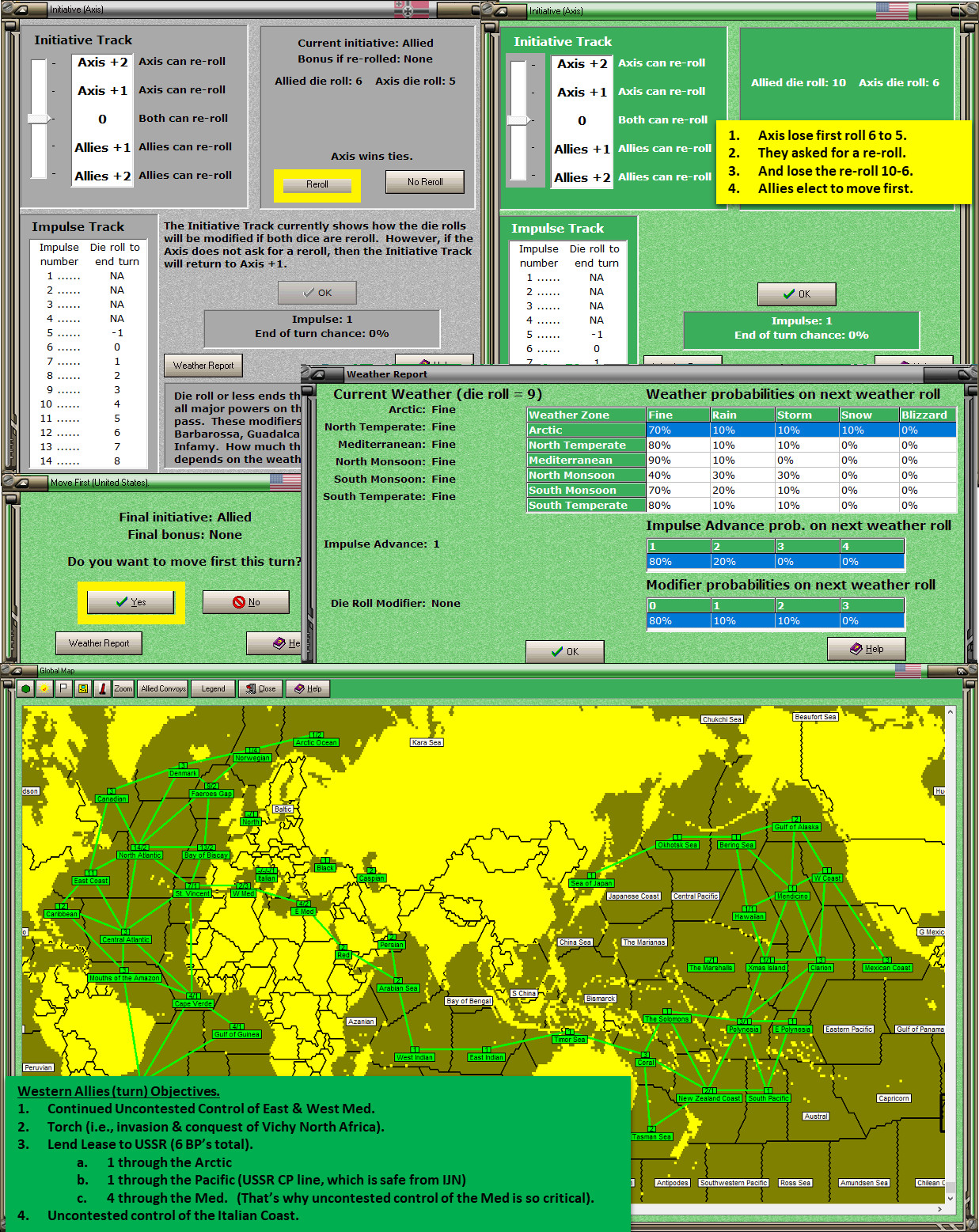The image size is (979, 1232).
Task: Click the Cape Verde sea area label on map
Action: 193,1004
